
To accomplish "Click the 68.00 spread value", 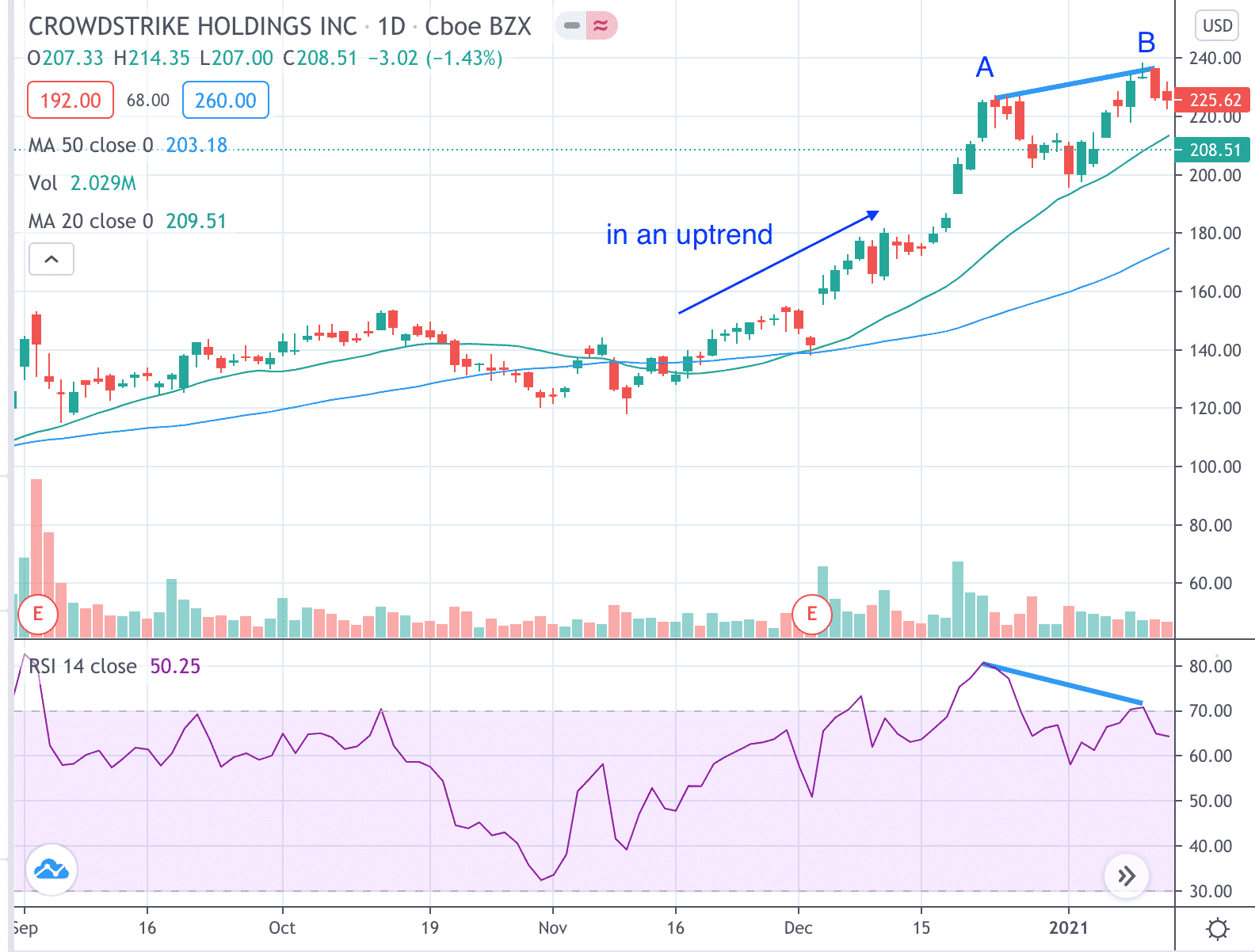I will [x=148, y=101].
